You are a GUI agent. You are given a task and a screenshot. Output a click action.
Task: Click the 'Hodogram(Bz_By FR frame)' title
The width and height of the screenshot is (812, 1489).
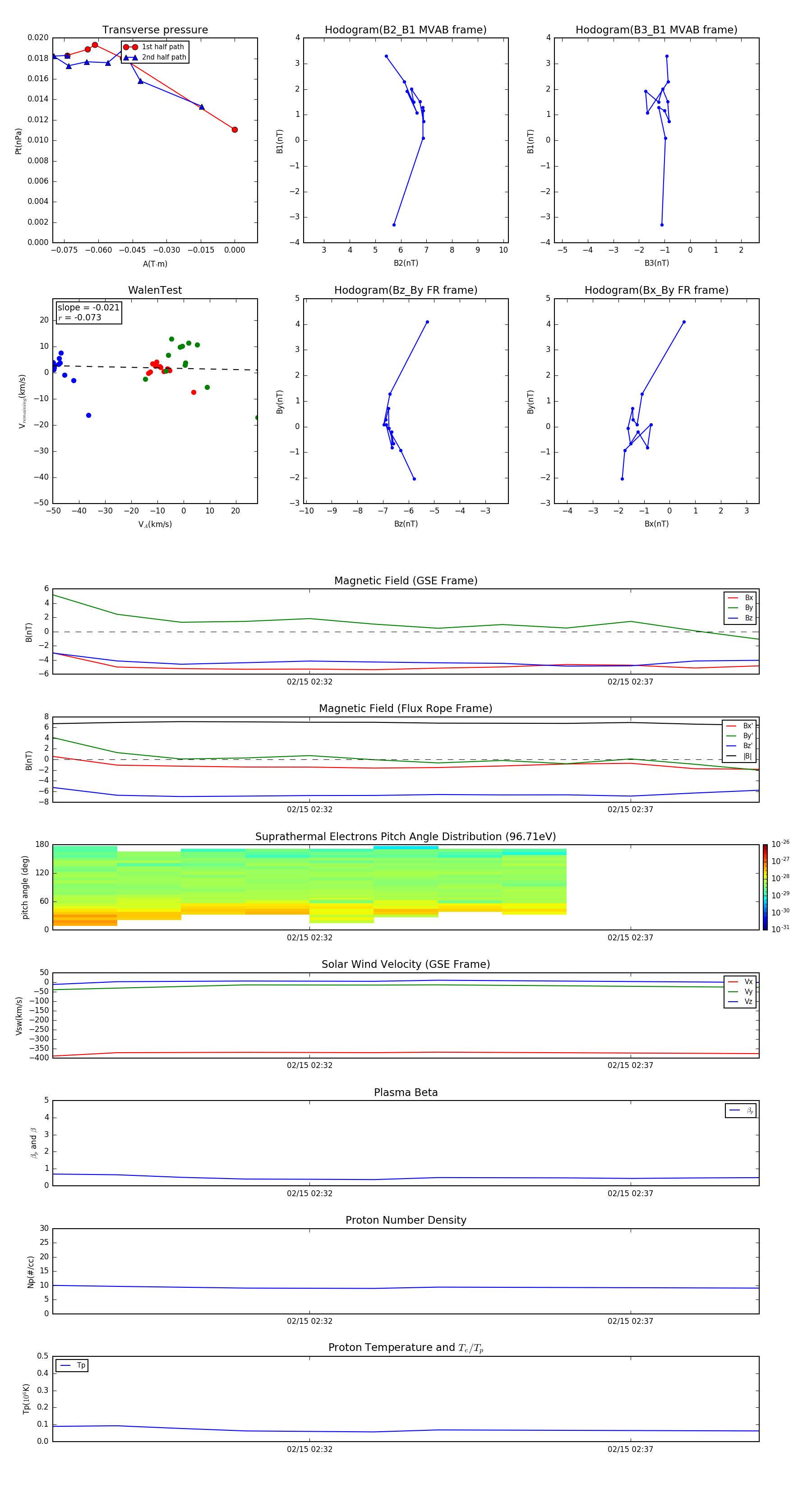pos(406,290)
